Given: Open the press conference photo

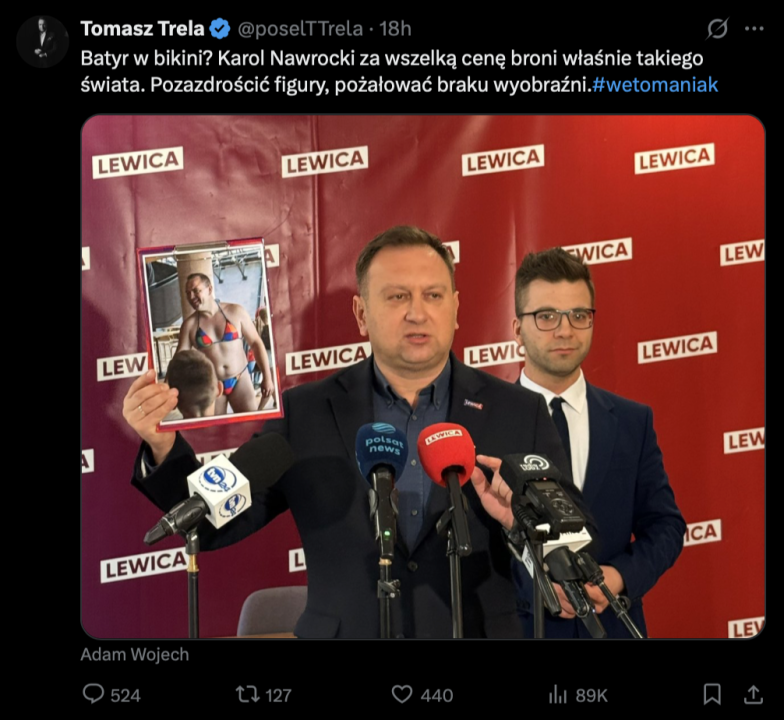Looking at the screenshot, I should [x=423, y=376].
